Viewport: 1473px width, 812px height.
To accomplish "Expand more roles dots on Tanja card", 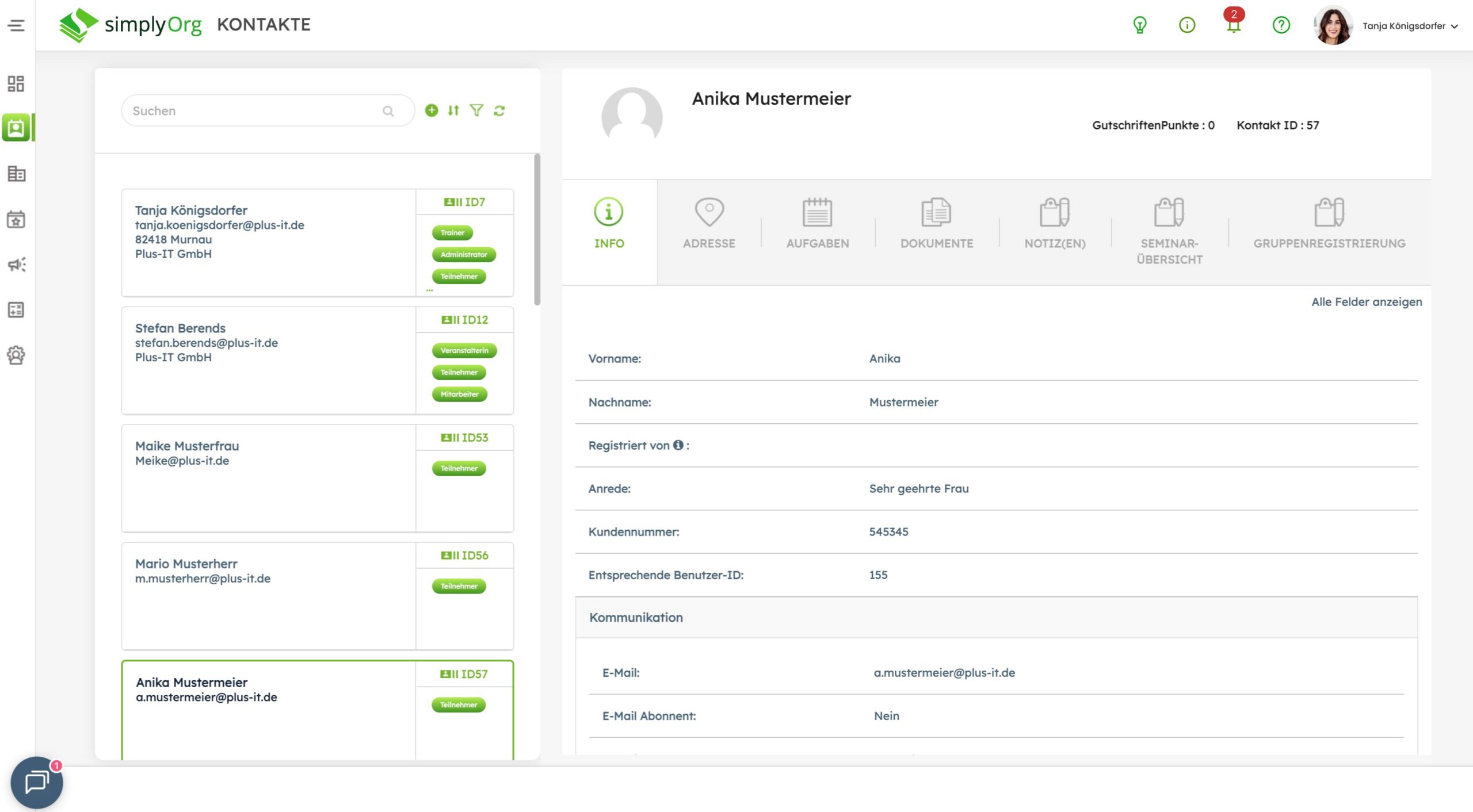I will point(429,290).
